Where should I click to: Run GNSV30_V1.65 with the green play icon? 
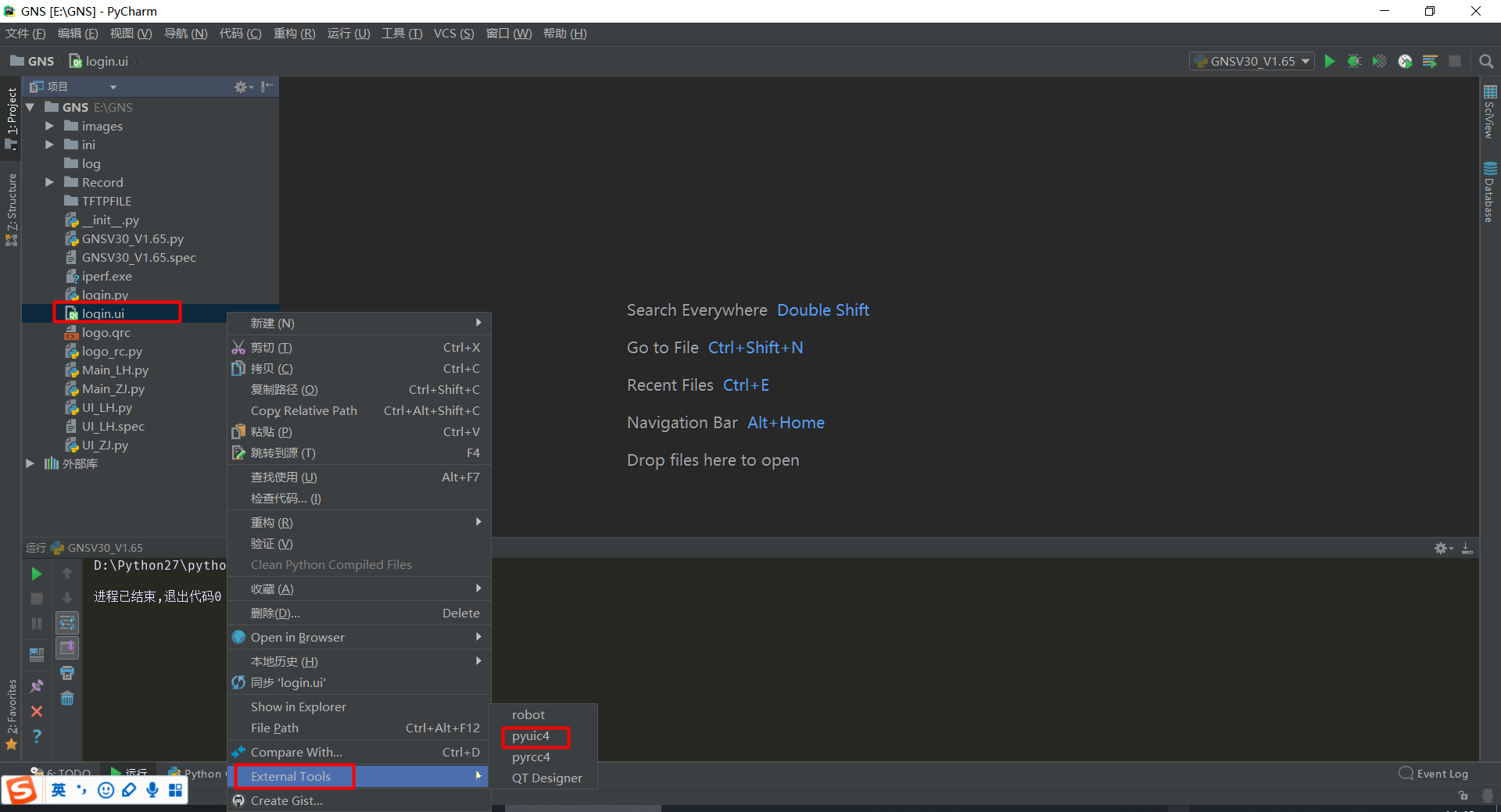(x=1330, y=61)
